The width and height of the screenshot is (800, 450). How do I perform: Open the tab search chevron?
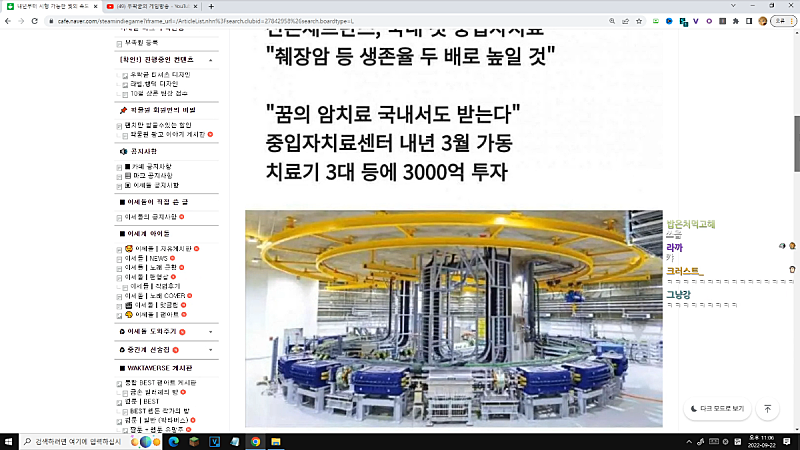tap(733, 6)
